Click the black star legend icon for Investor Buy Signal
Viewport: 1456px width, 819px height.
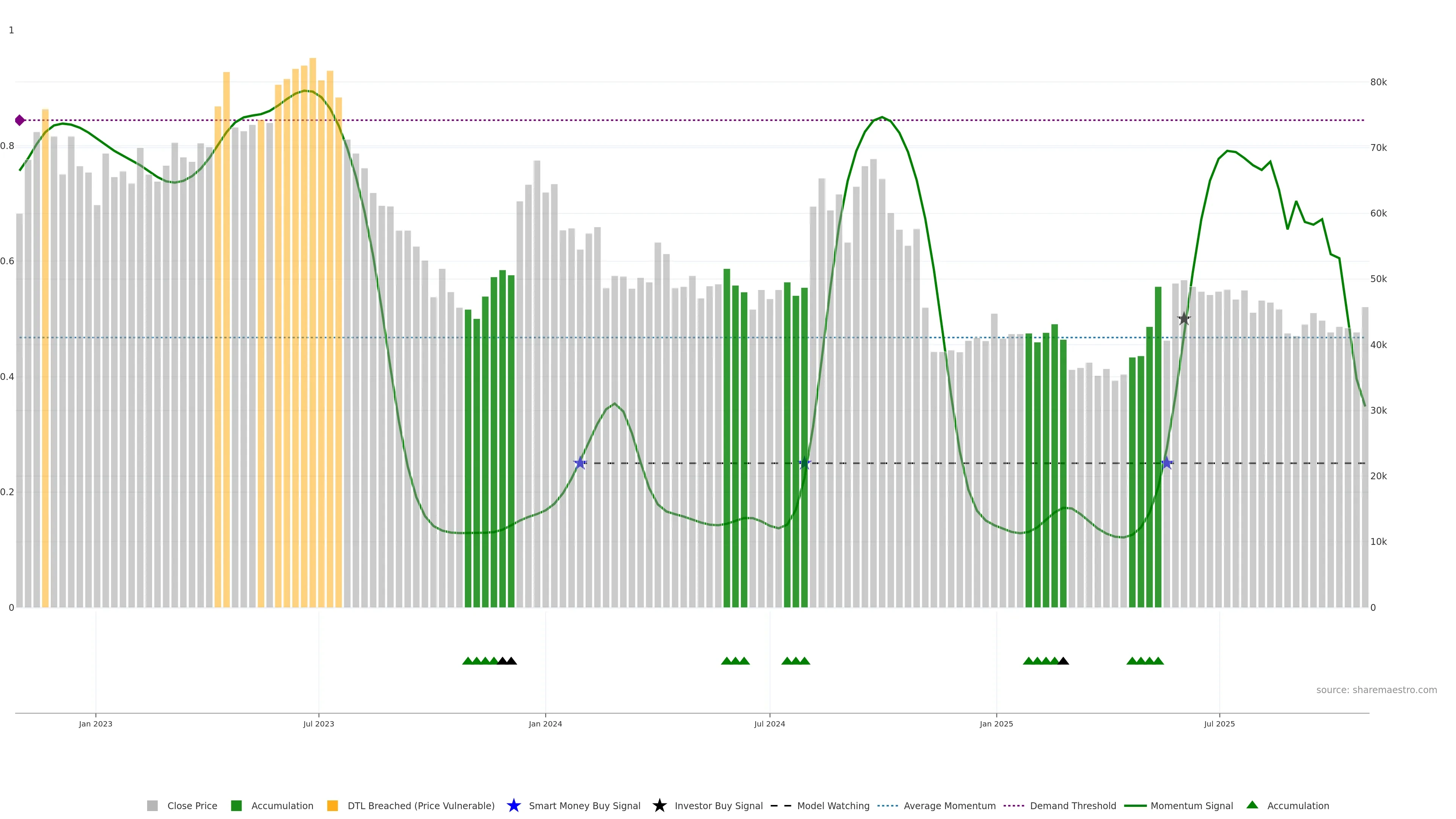click(659, 805)
